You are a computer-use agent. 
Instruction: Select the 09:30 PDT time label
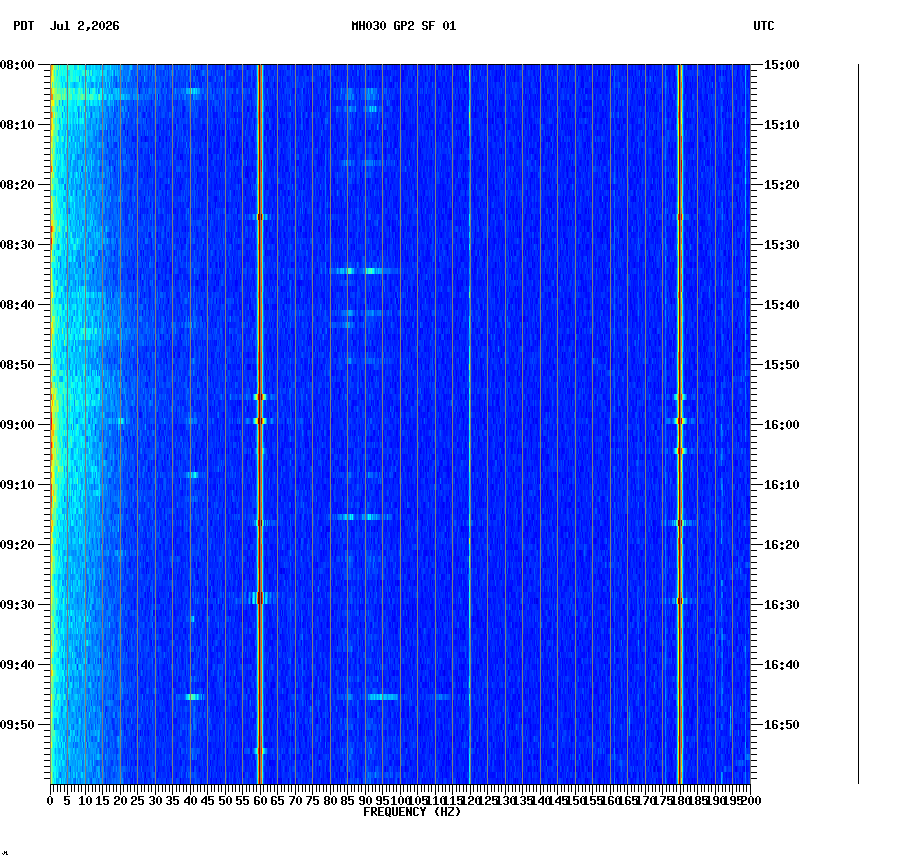tap(17, 605)
